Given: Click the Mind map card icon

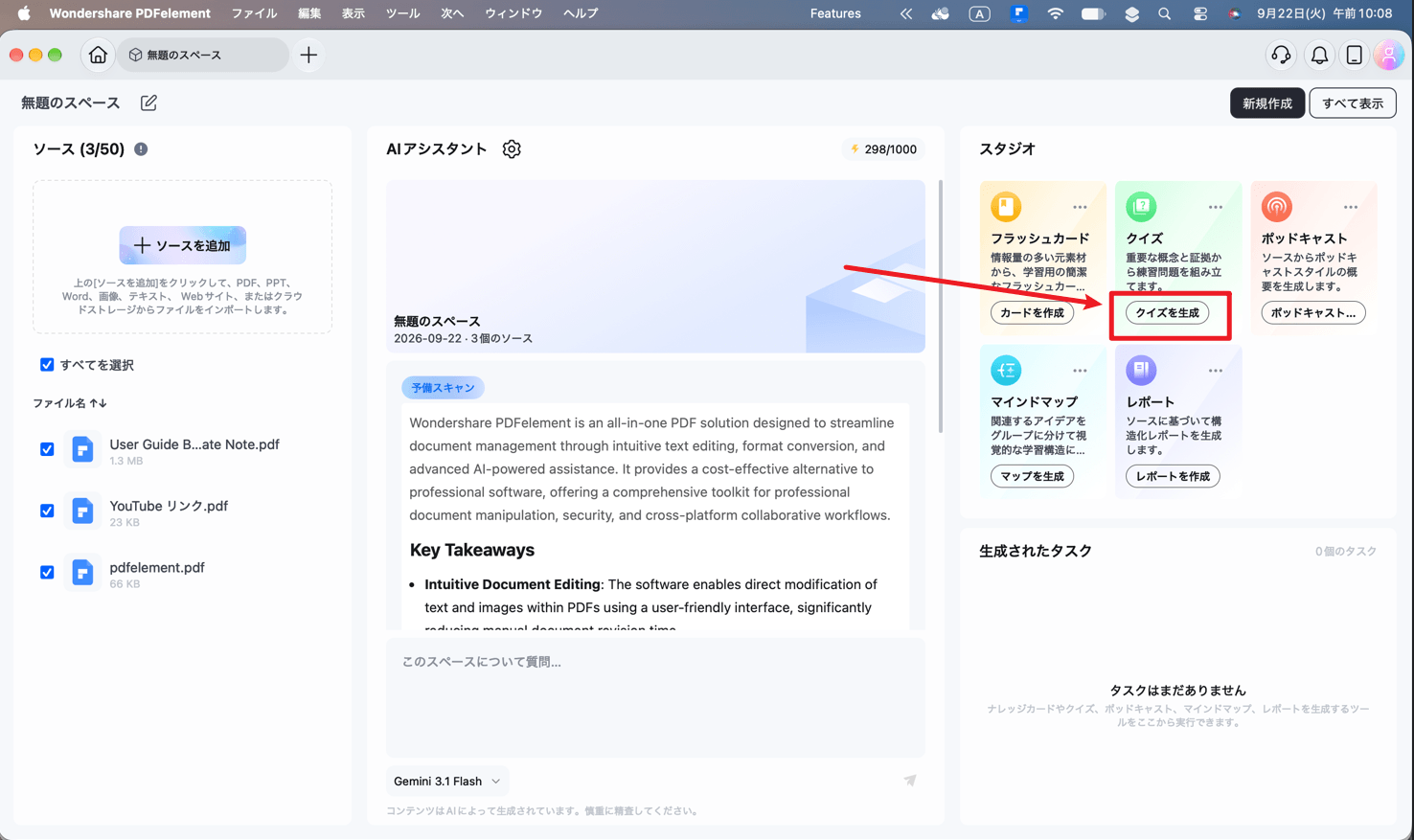Looking at the screenshot, I should (1006, 370).
